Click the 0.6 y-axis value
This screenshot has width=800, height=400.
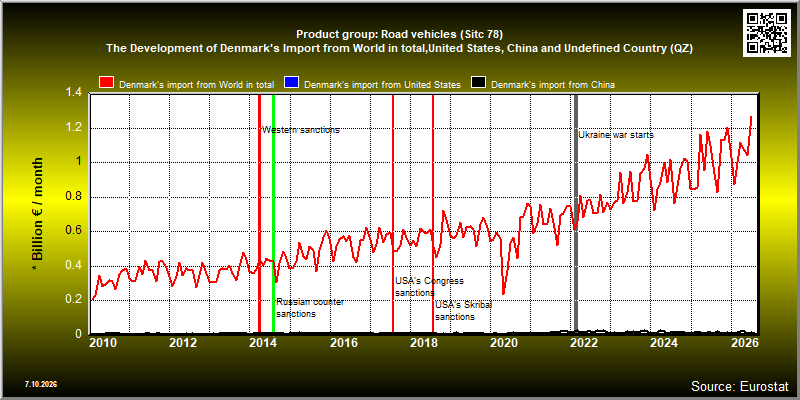pos(74,231)
